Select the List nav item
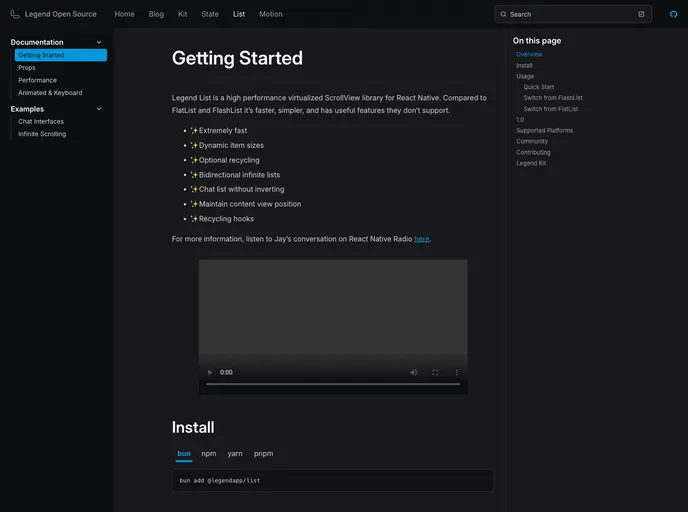Viewport: 688px width, 512px height. click(x=239, y=14)
